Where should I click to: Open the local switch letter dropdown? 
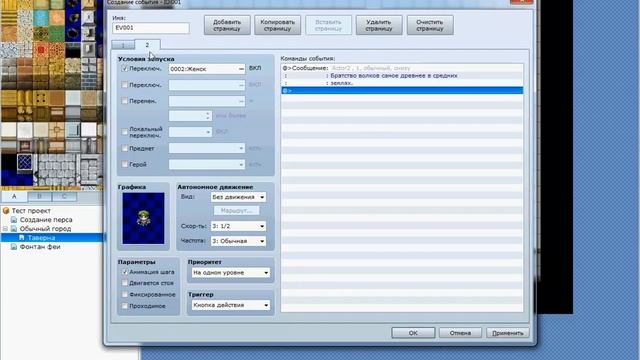tap(190, 132)
